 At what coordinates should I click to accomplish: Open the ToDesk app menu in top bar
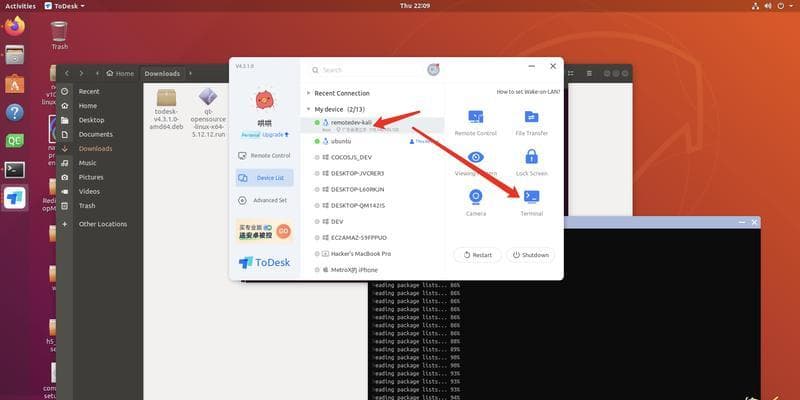(x=64, y=6)
